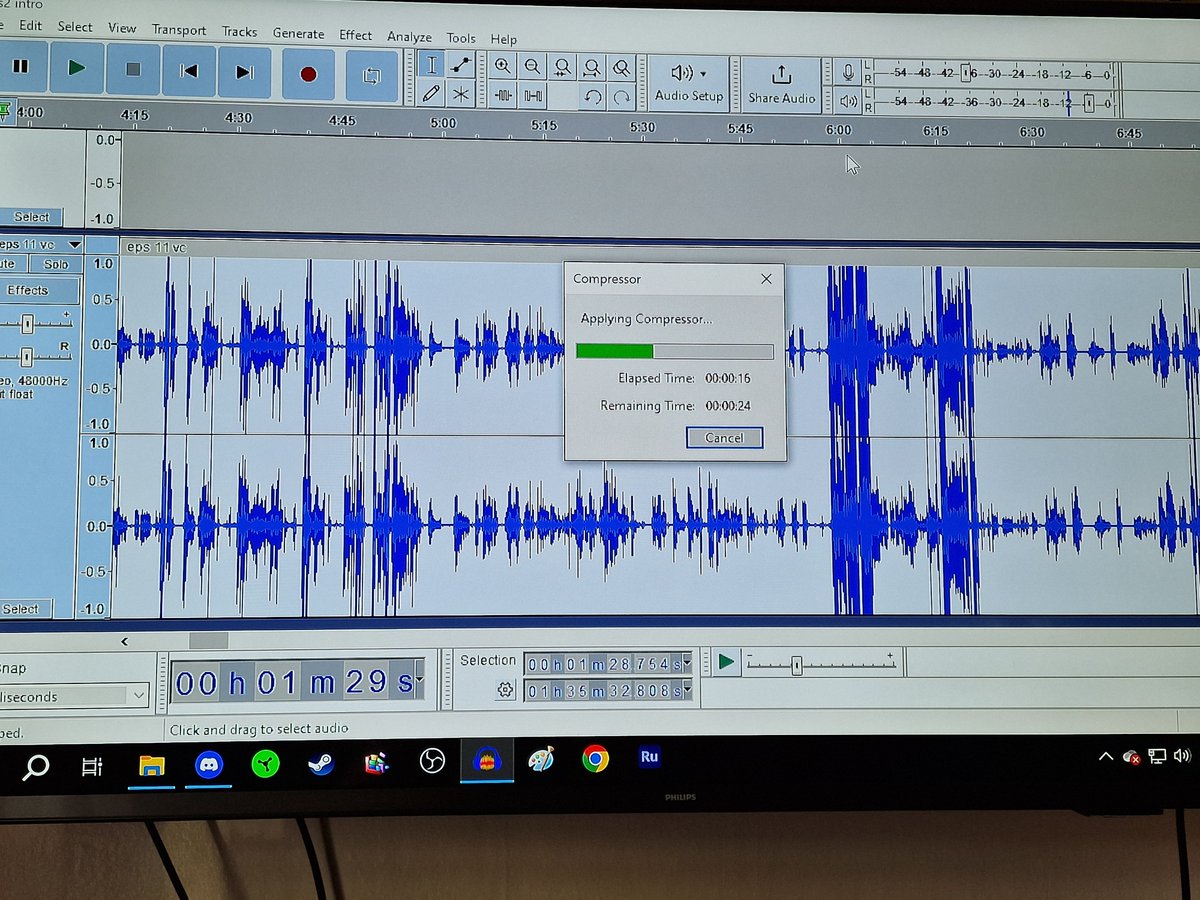Undo the last action
This screenshot has height=900, width=1200.
click(593, 97)
